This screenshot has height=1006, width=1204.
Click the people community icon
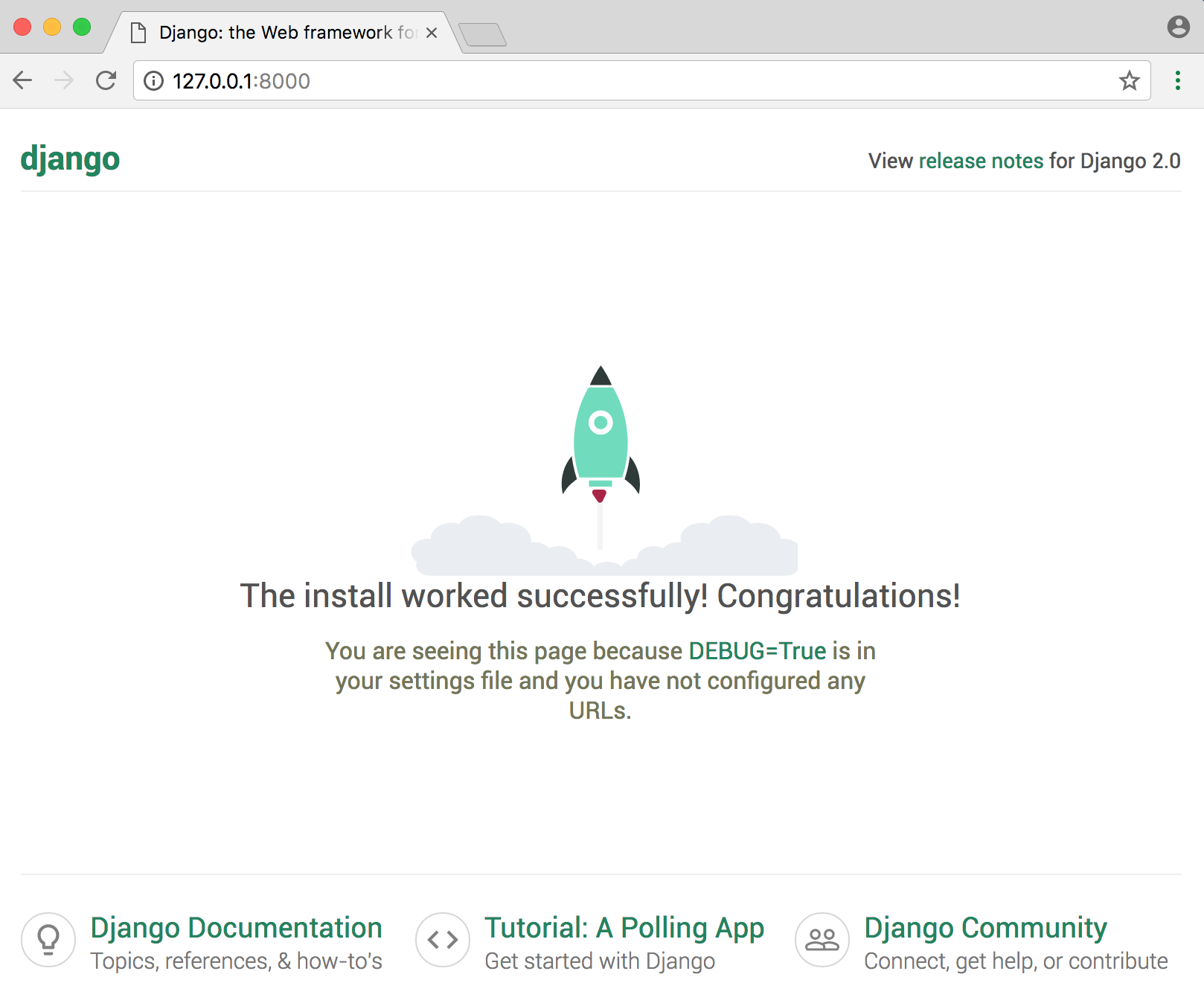tap(822, 940)
